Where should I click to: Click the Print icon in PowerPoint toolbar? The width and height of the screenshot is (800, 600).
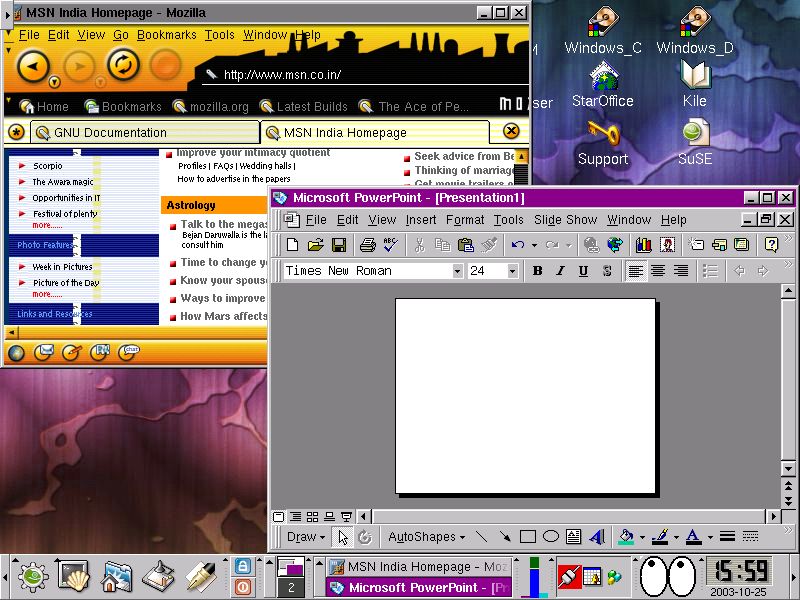click(x=367, y=245)
